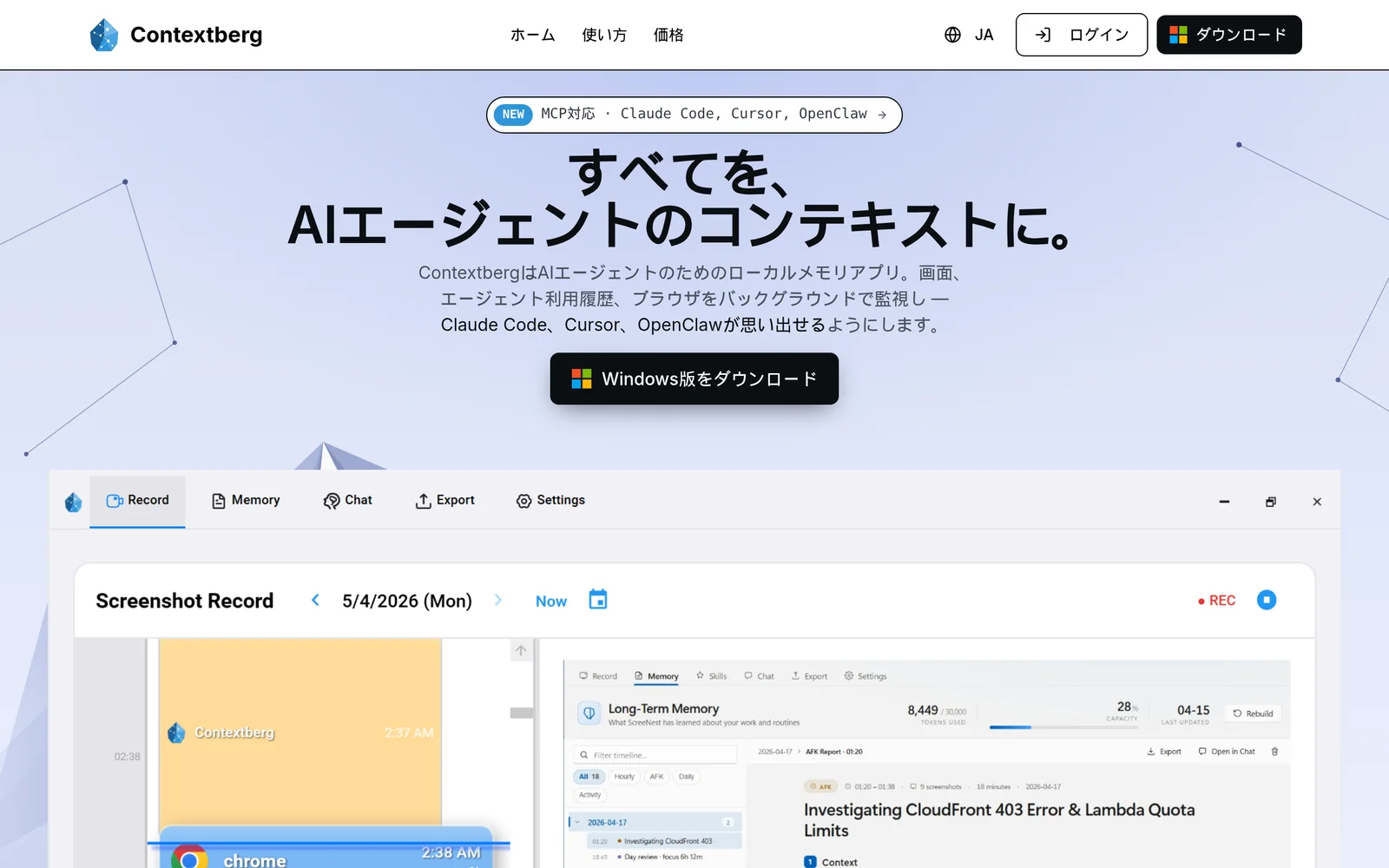Click Windows版をダウンロード hero button

pos(694,378)
